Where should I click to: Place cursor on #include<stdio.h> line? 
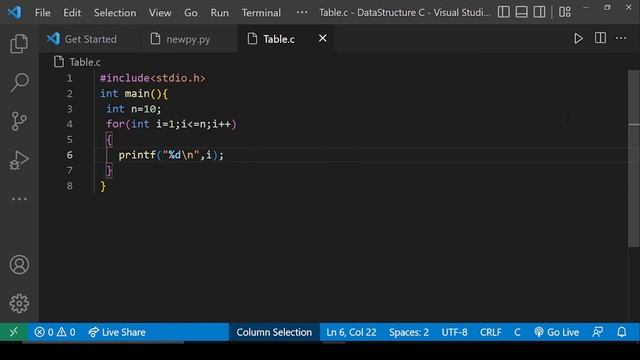pyautogui.click(x=153, y=78)
